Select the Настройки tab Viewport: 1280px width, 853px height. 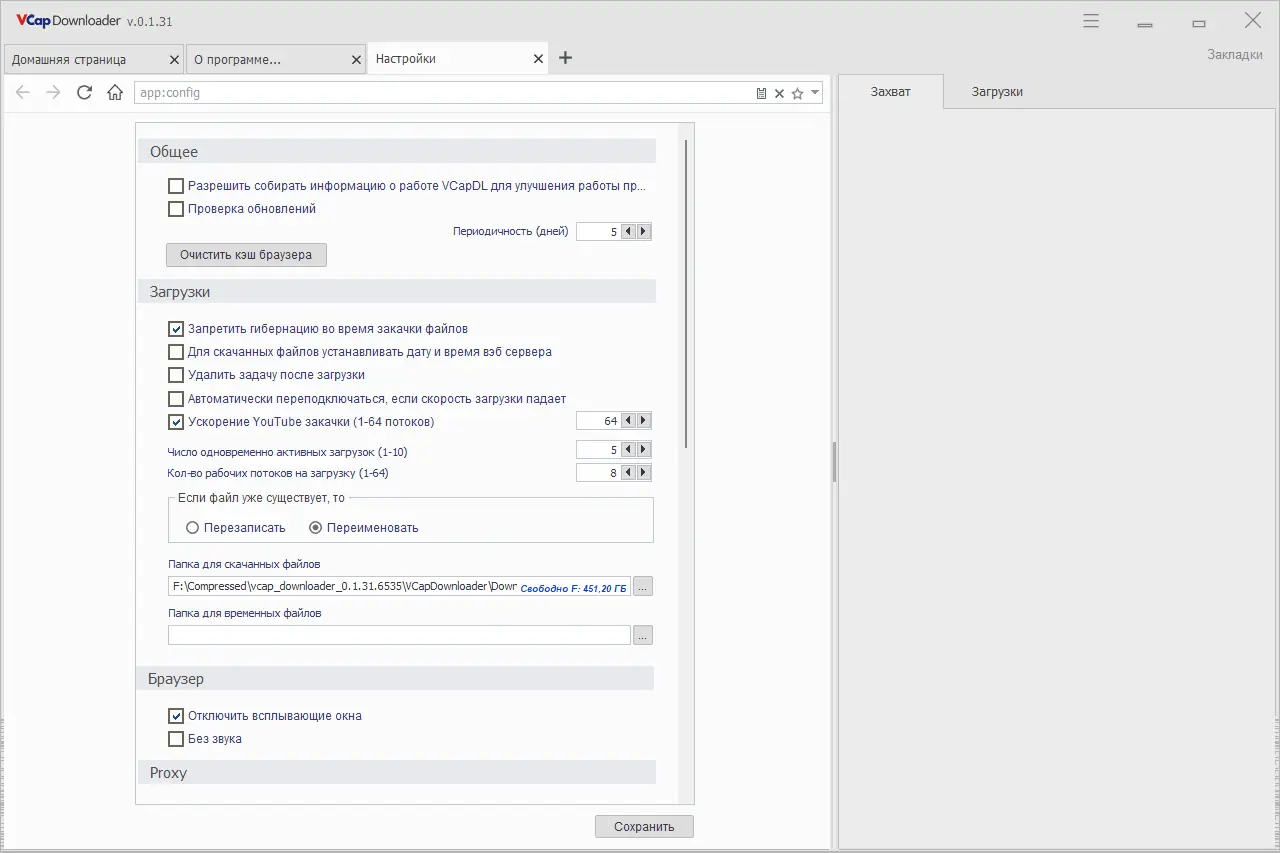[458, 59]
